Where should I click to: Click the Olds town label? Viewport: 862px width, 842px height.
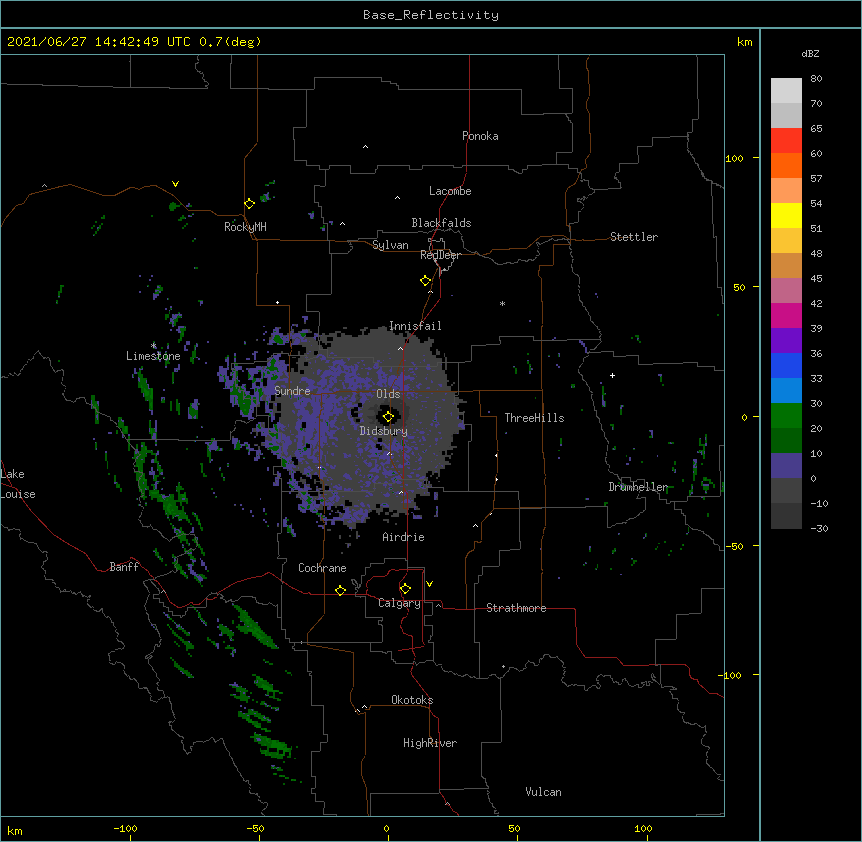point(388,394)
